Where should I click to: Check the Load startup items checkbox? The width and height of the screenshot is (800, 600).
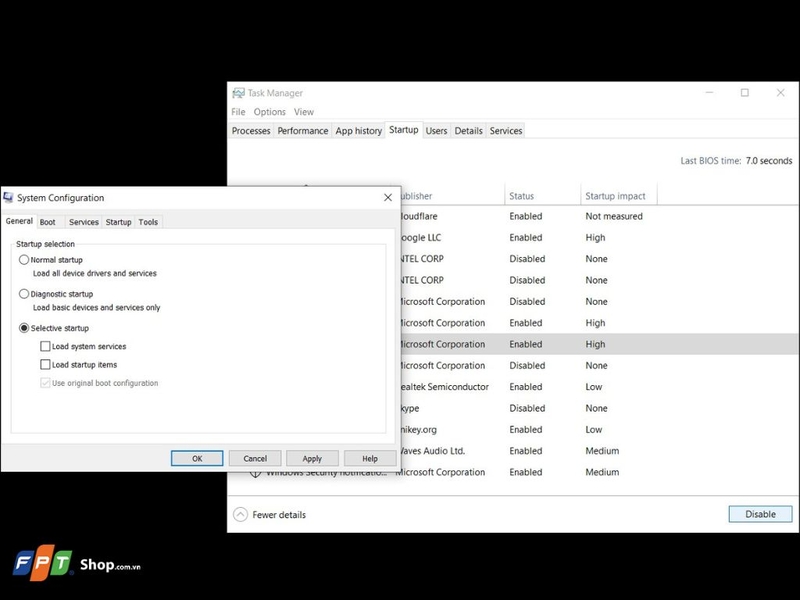(45, 365)
